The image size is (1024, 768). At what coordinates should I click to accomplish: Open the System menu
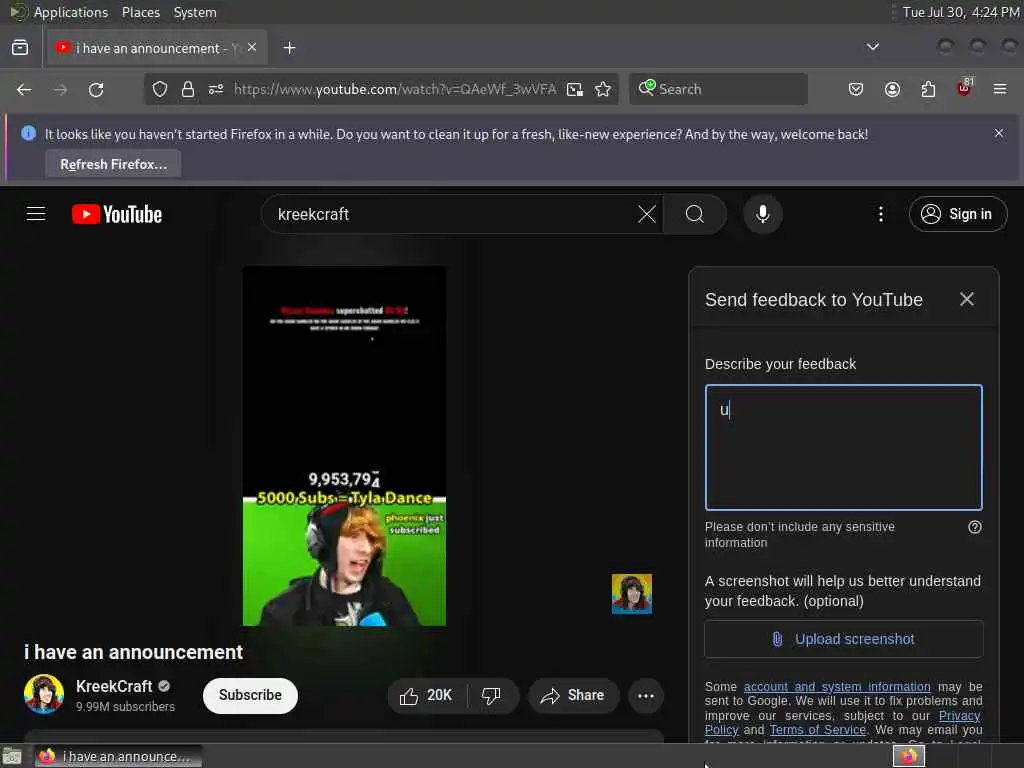(195, 12)
